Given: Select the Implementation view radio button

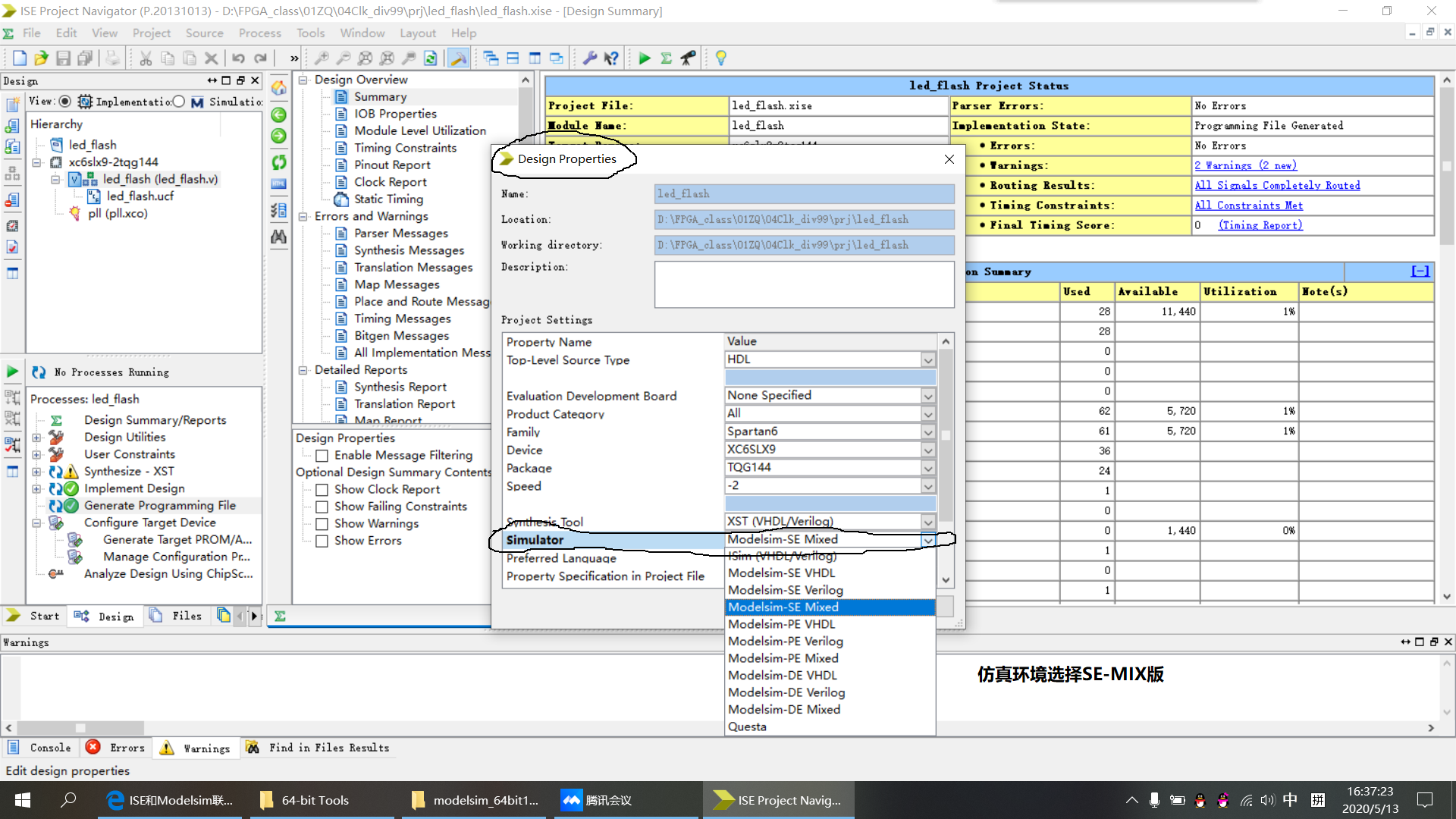Looking at the screenshot, I should pos(65,102).
